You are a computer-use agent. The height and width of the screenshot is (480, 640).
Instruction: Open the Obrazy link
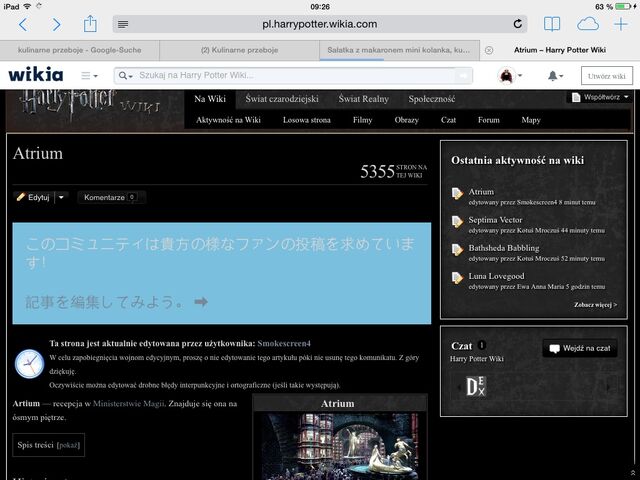pos(407,120)
